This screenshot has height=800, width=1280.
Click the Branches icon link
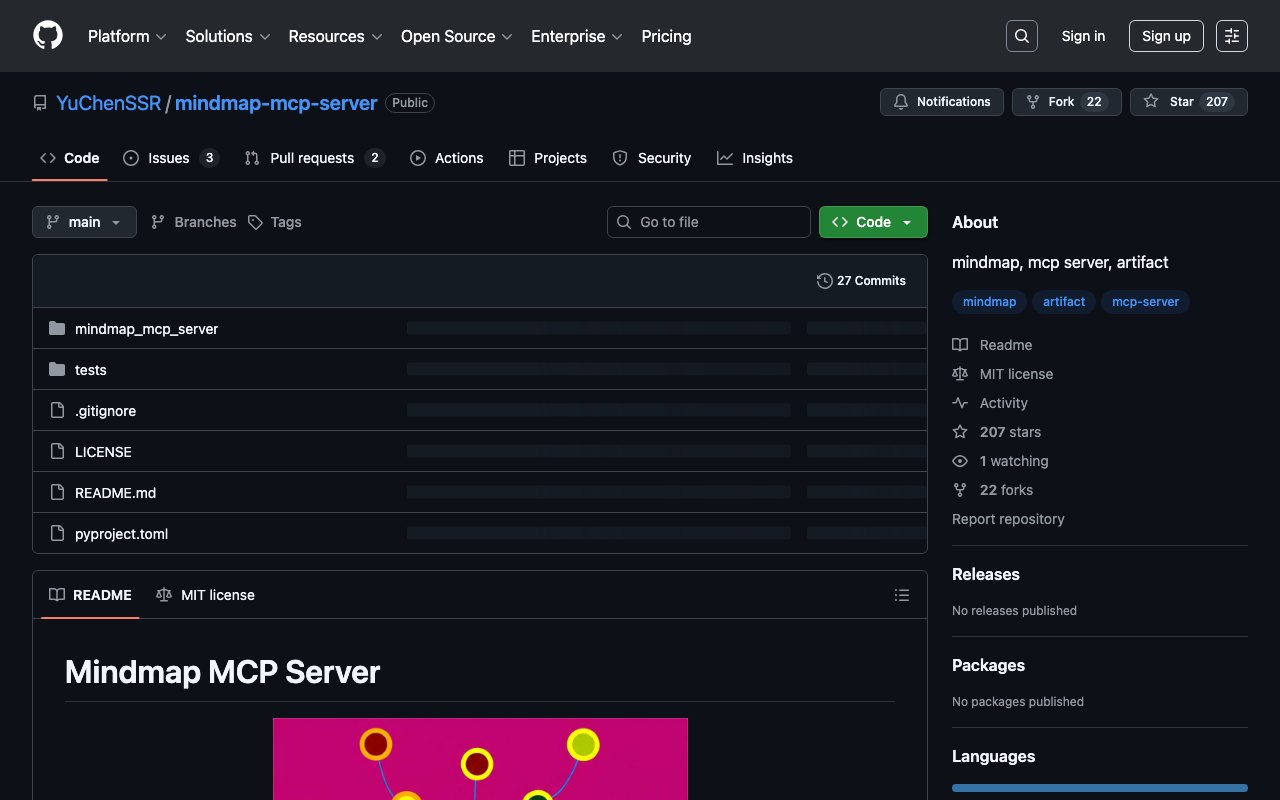[194, 222]
